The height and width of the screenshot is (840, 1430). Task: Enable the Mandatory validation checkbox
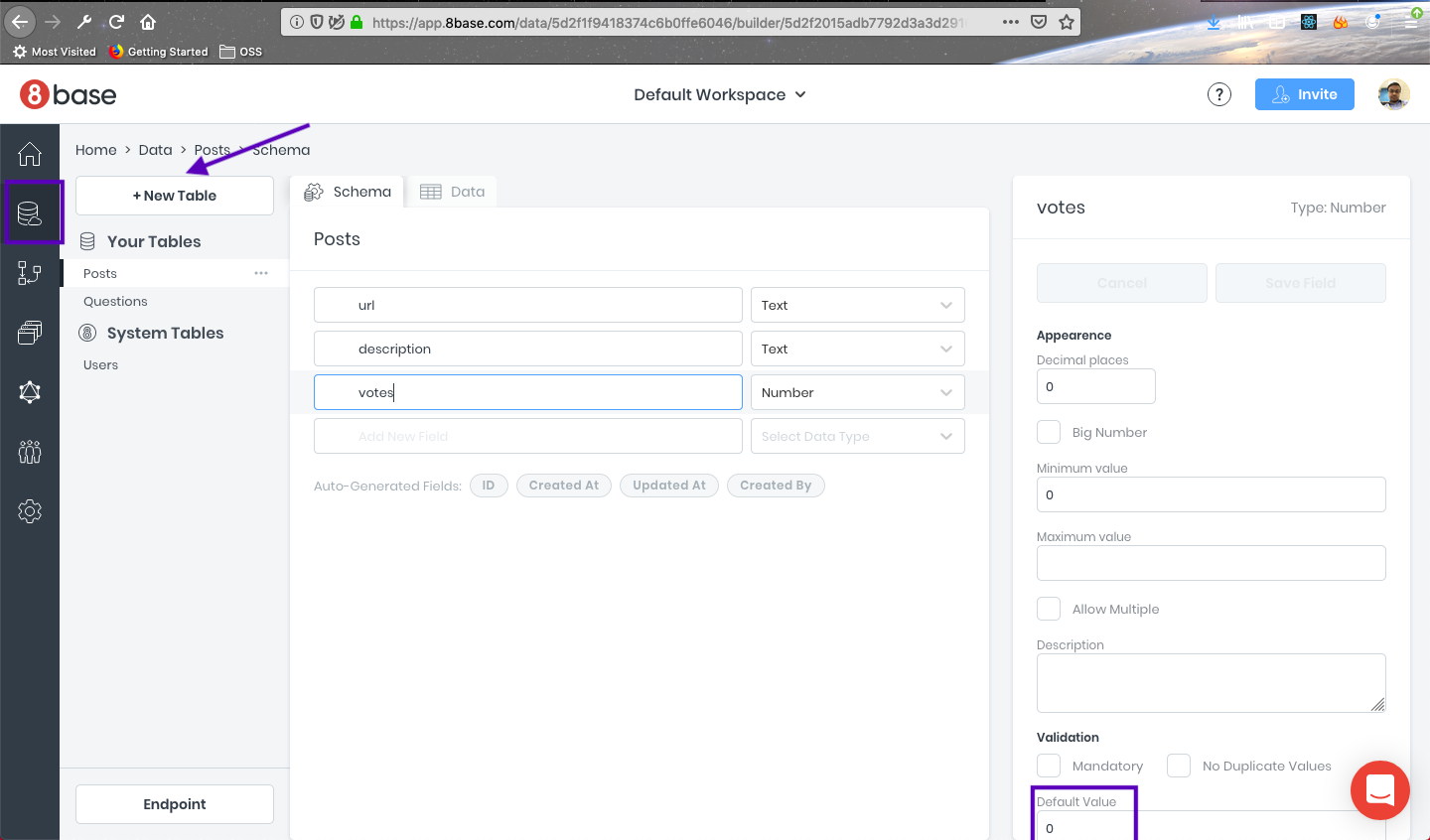pyautogui.click(x=1049, y=766)
